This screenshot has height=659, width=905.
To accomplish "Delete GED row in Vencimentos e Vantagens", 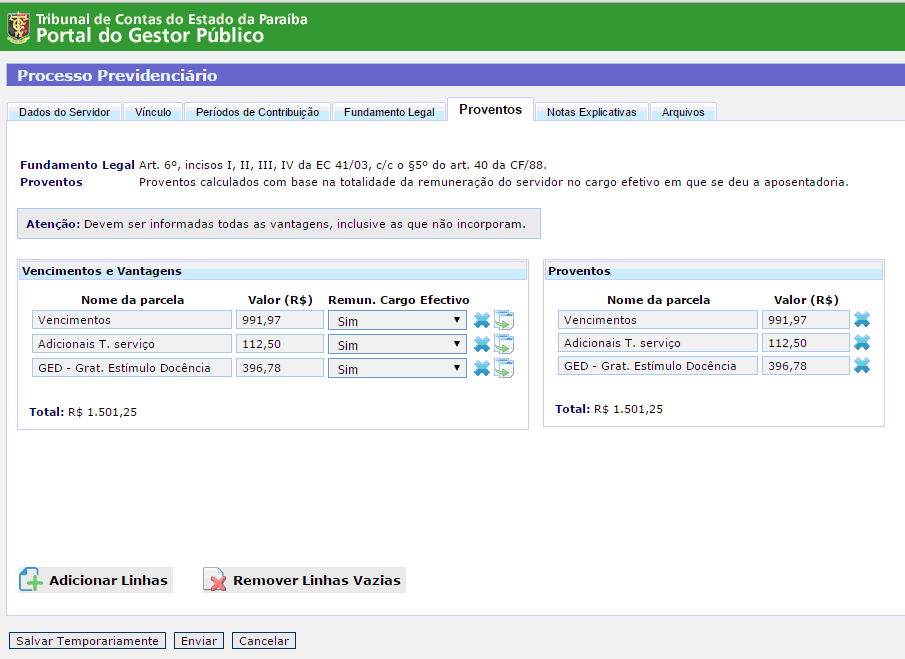I will pyautogui.click(x=481, y=368).
